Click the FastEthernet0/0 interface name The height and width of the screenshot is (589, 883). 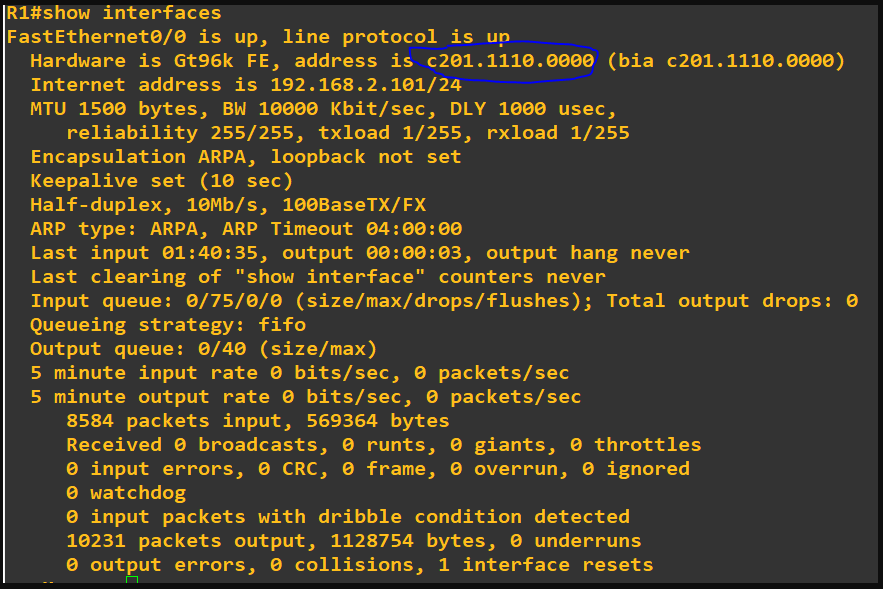(96, 37)
